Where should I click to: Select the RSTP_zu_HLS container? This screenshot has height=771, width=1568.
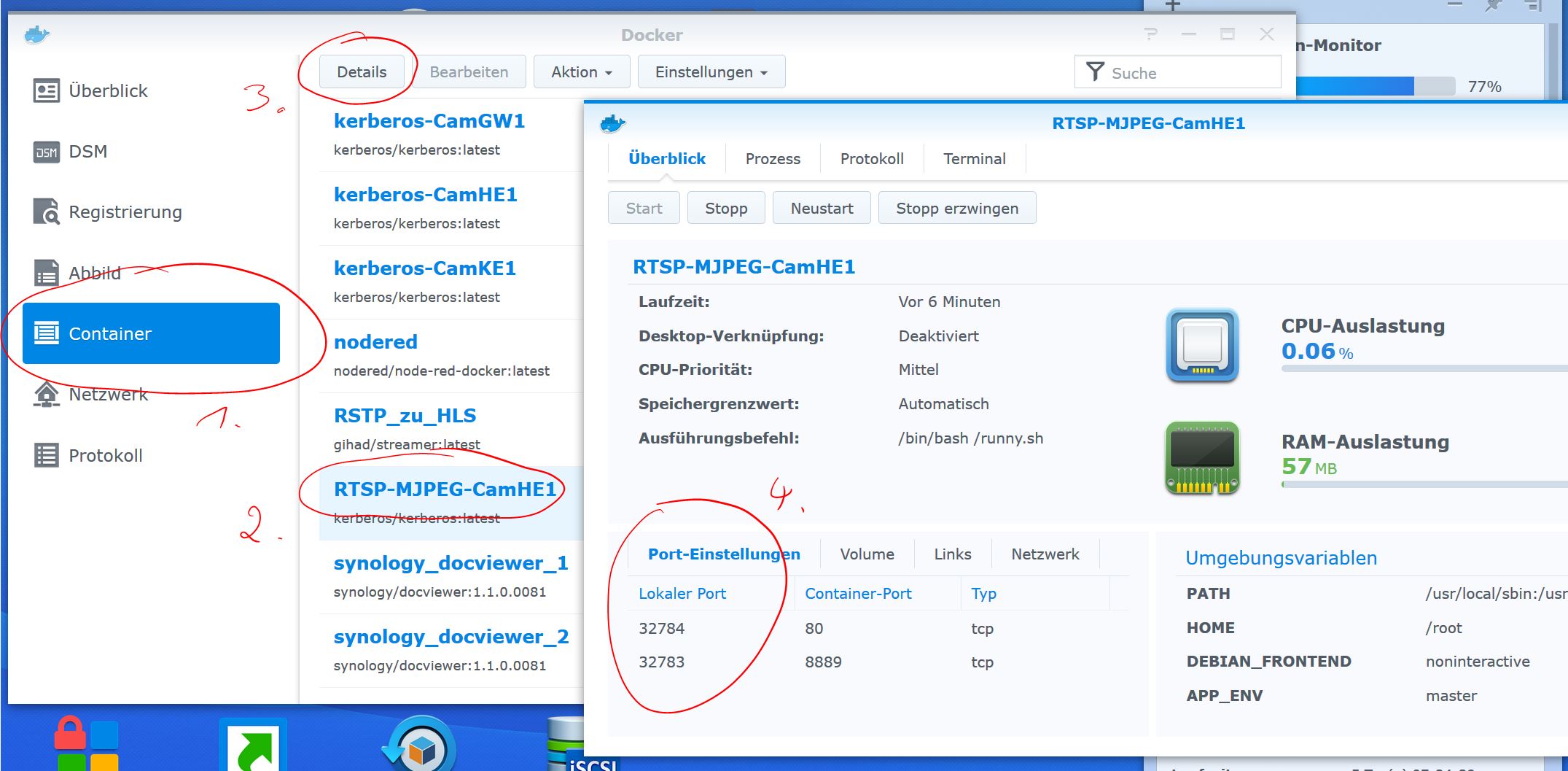[451, 429]
